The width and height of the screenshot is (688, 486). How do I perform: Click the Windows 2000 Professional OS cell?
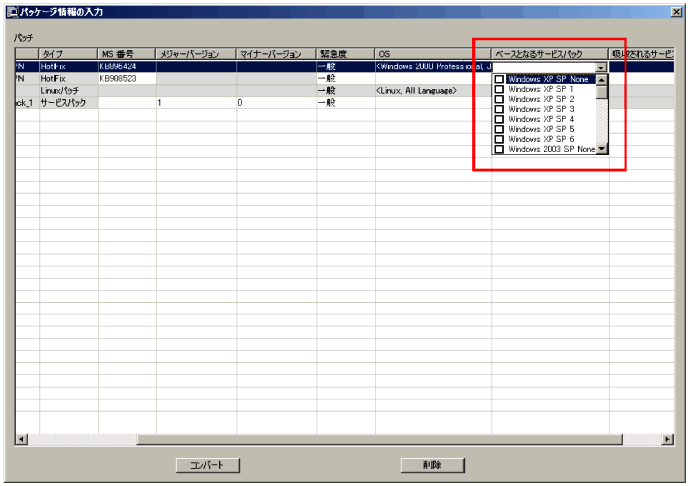(433, 67)
